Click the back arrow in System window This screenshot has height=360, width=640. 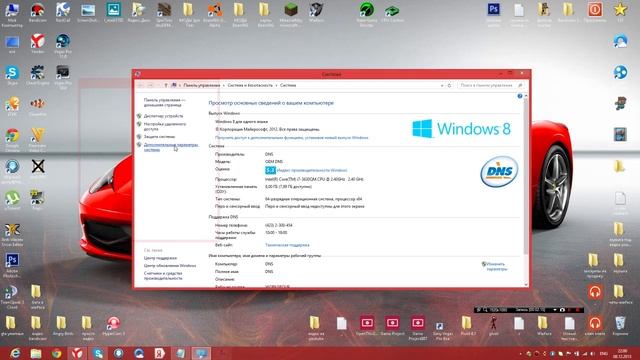tap(141, 85)
